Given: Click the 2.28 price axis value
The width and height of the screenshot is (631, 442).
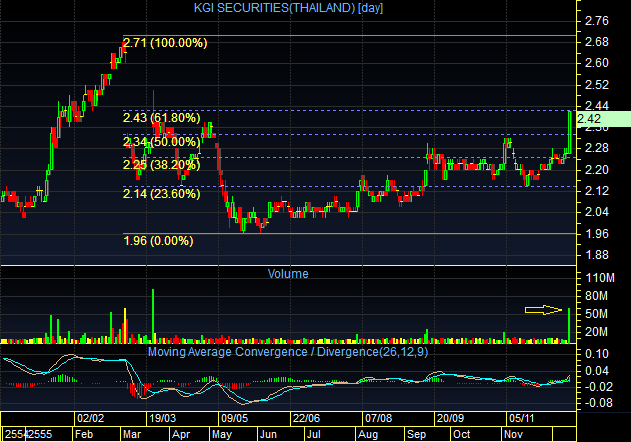Looking at the screenshot, I should tap(596, 148).
